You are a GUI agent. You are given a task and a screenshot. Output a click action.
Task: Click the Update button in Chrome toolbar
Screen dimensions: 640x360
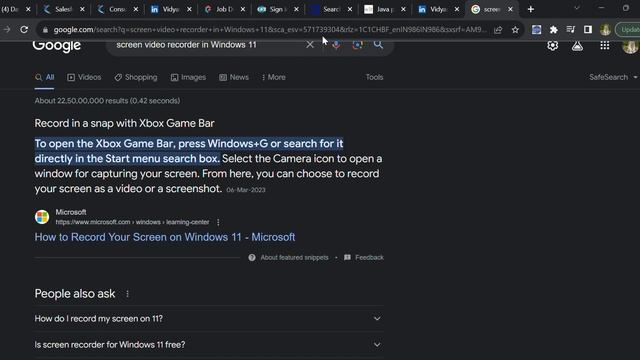[628, 29]
